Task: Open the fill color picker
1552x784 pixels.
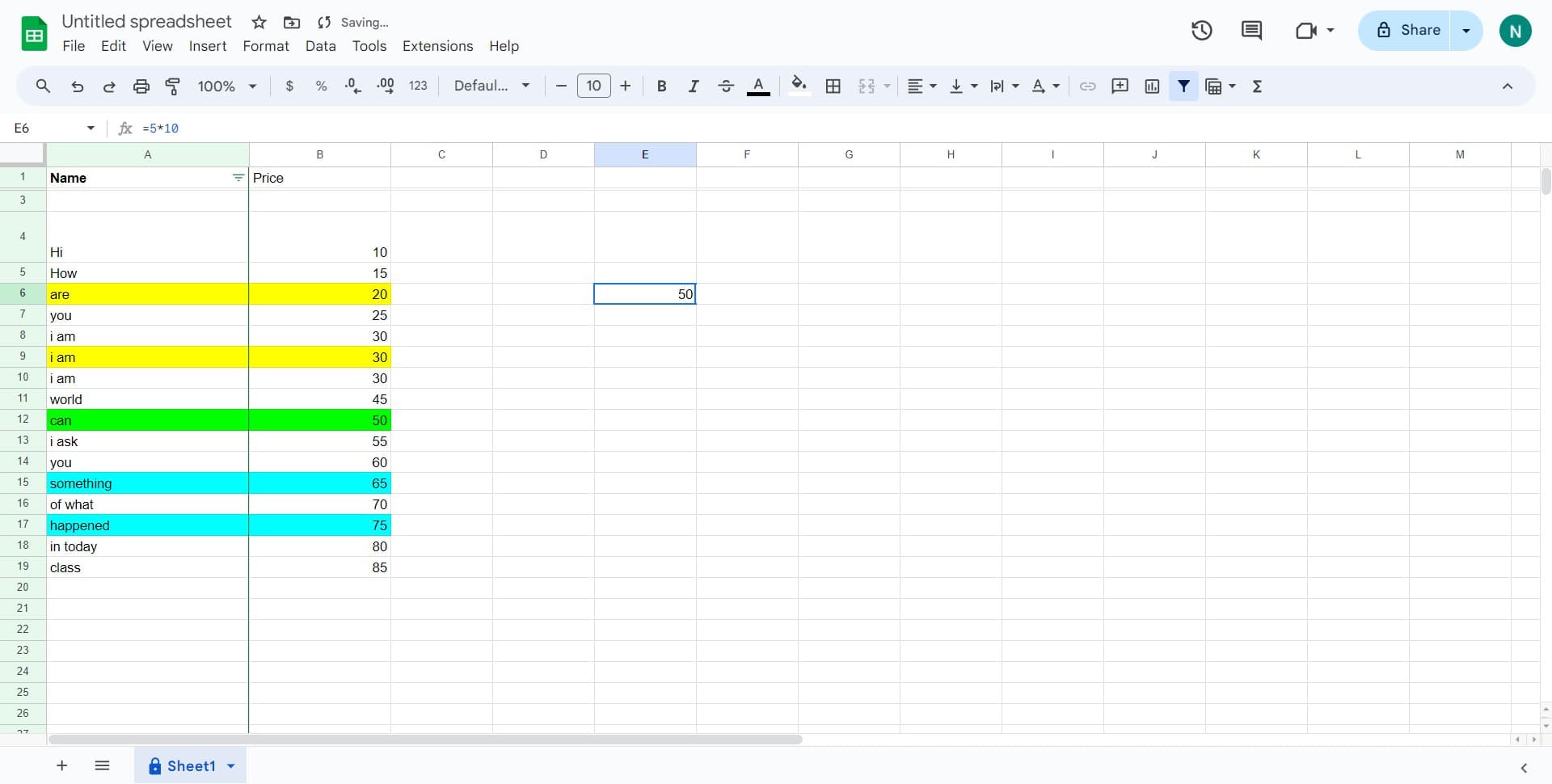Action: [799, 86]
